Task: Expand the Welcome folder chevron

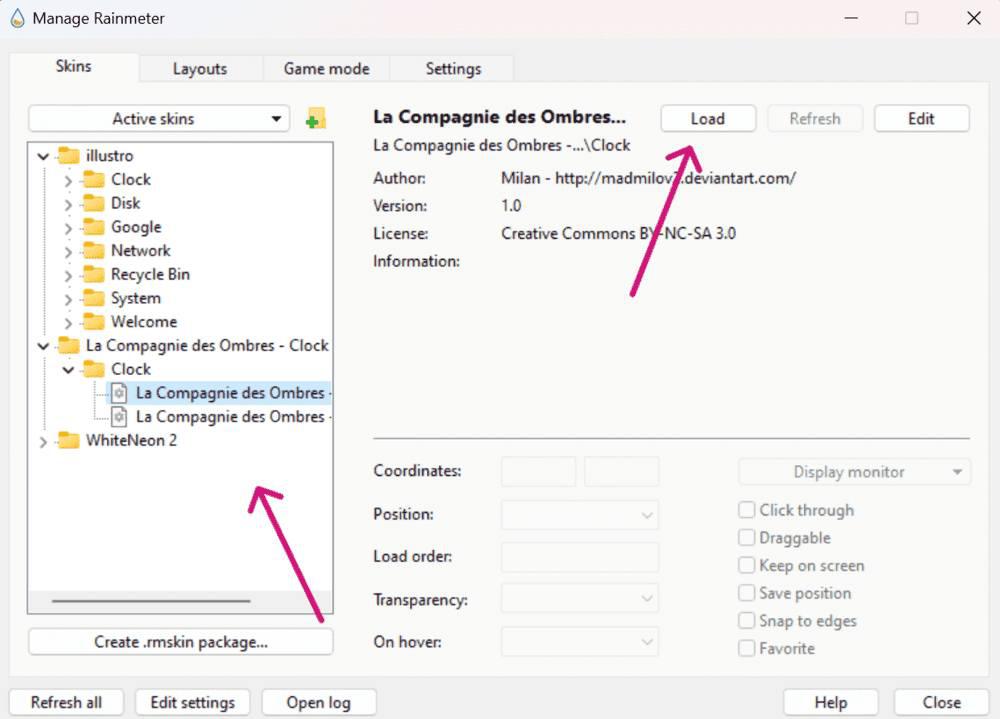Action: click(x=68, y=323)
